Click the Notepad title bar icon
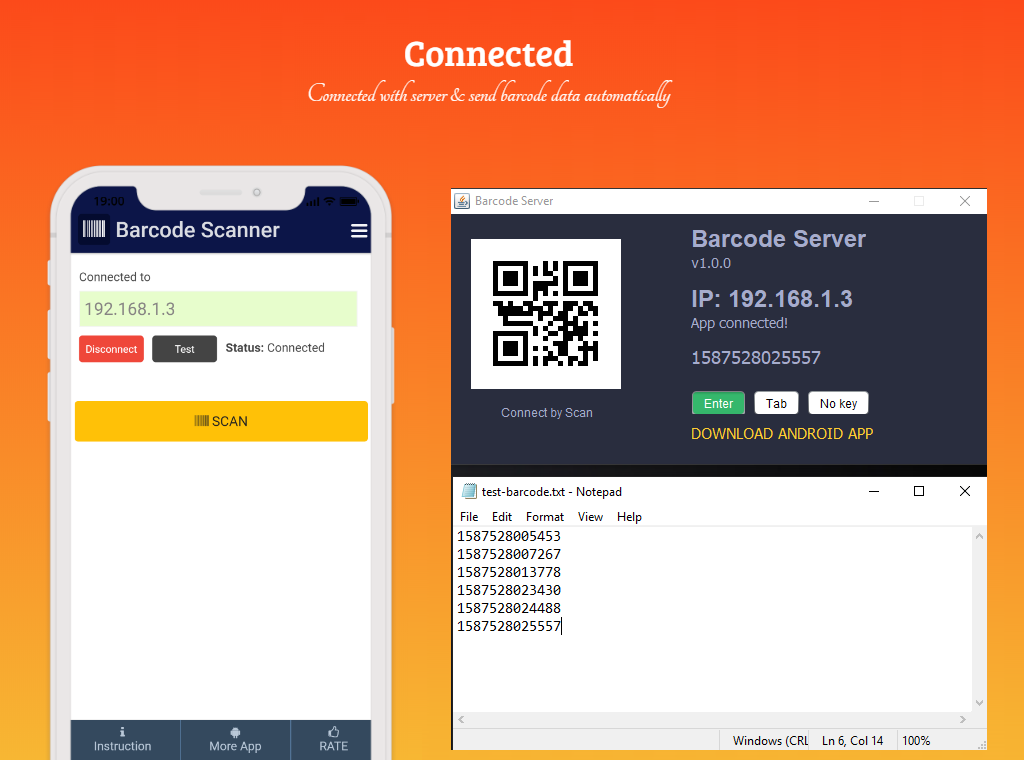The height and width of the screenshot is (760, 1024). click(x=469, y=491)
